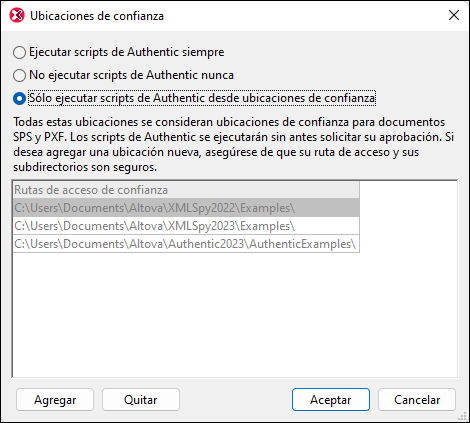Click the Ubicaciones de confianza title bar text

coord(97,16)
